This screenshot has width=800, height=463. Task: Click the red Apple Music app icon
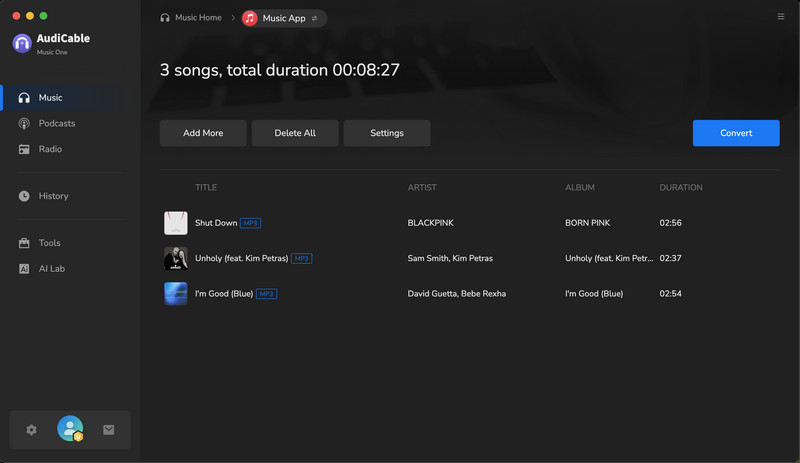point(250,18)
